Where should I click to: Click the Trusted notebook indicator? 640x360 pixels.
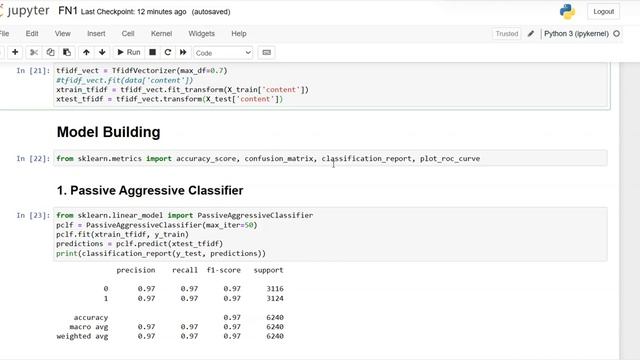pos(507,33)
